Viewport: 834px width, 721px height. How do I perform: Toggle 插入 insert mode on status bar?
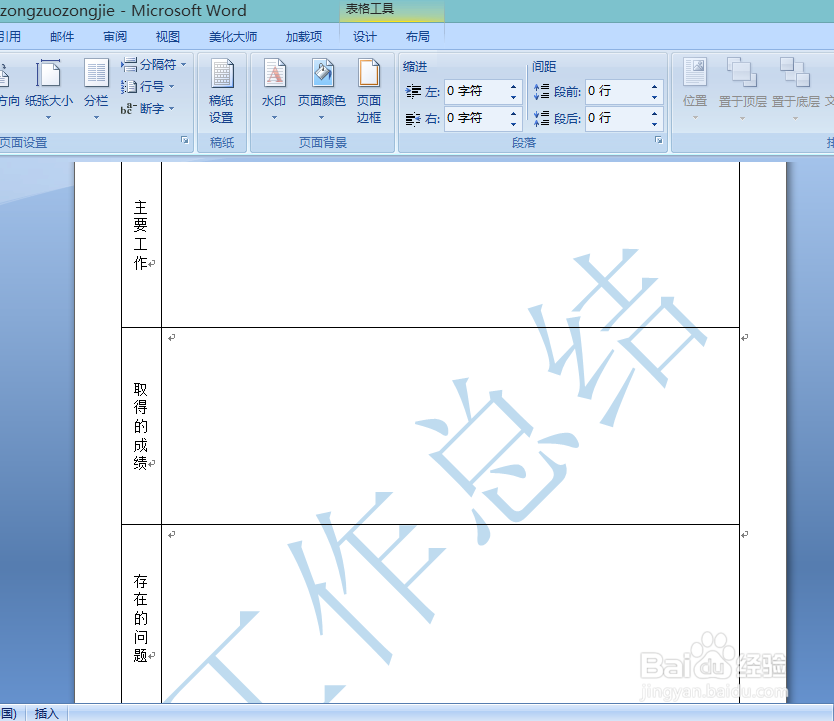tap(46, 712)
